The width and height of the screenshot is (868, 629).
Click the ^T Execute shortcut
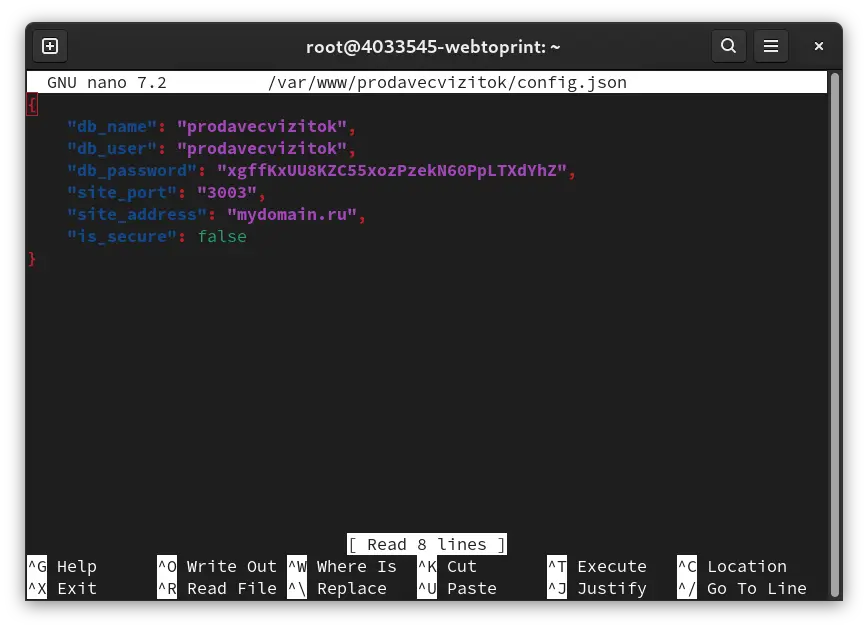597,566
